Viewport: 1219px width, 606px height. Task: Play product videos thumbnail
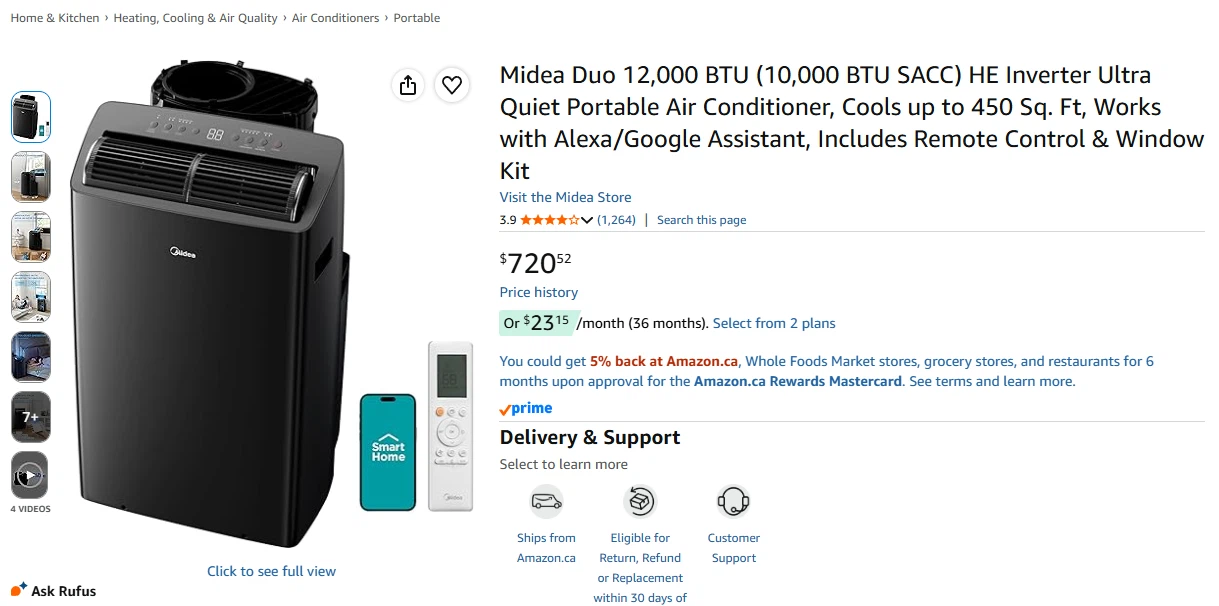tap(30, 477)
